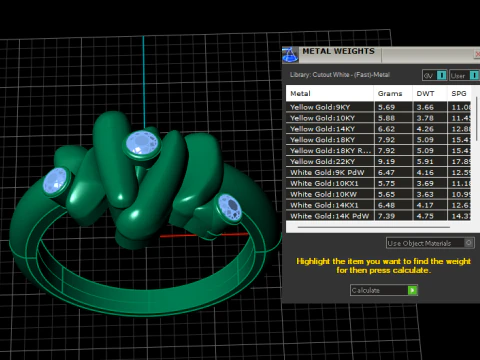Sort by the DWT column header
The image size is (480, 360).
[x=430, y=94]
